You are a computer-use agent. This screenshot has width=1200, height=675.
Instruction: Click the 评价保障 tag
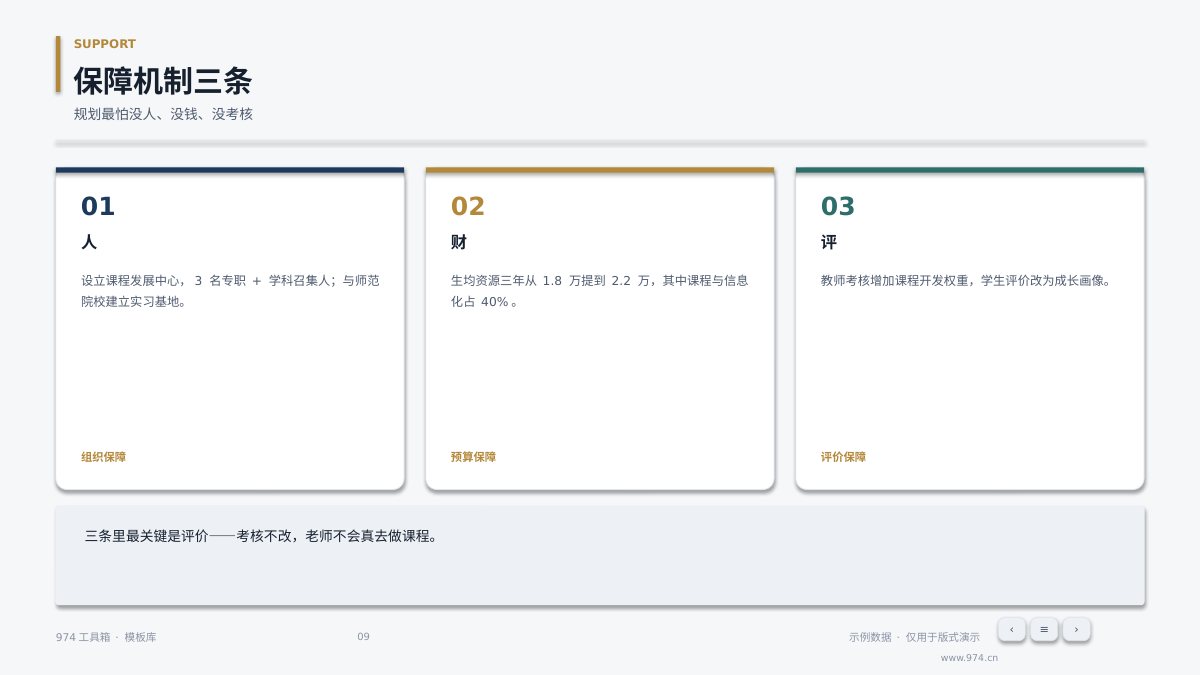click(844, 457)
